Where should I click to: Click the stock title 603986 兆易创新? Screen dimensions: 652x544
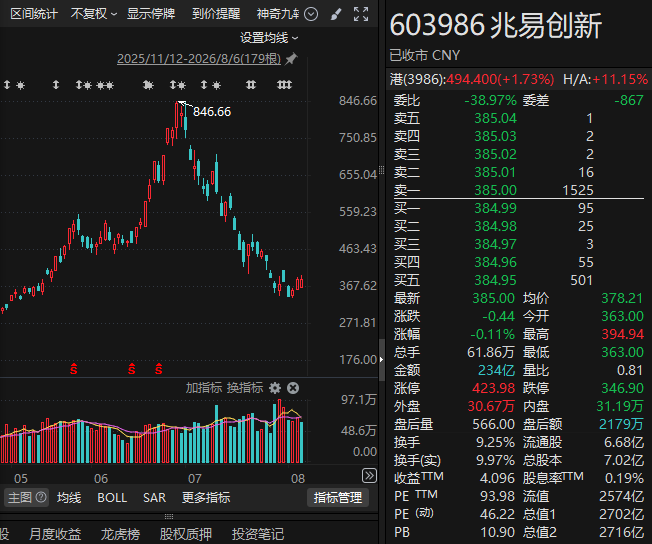coord(496,25)
